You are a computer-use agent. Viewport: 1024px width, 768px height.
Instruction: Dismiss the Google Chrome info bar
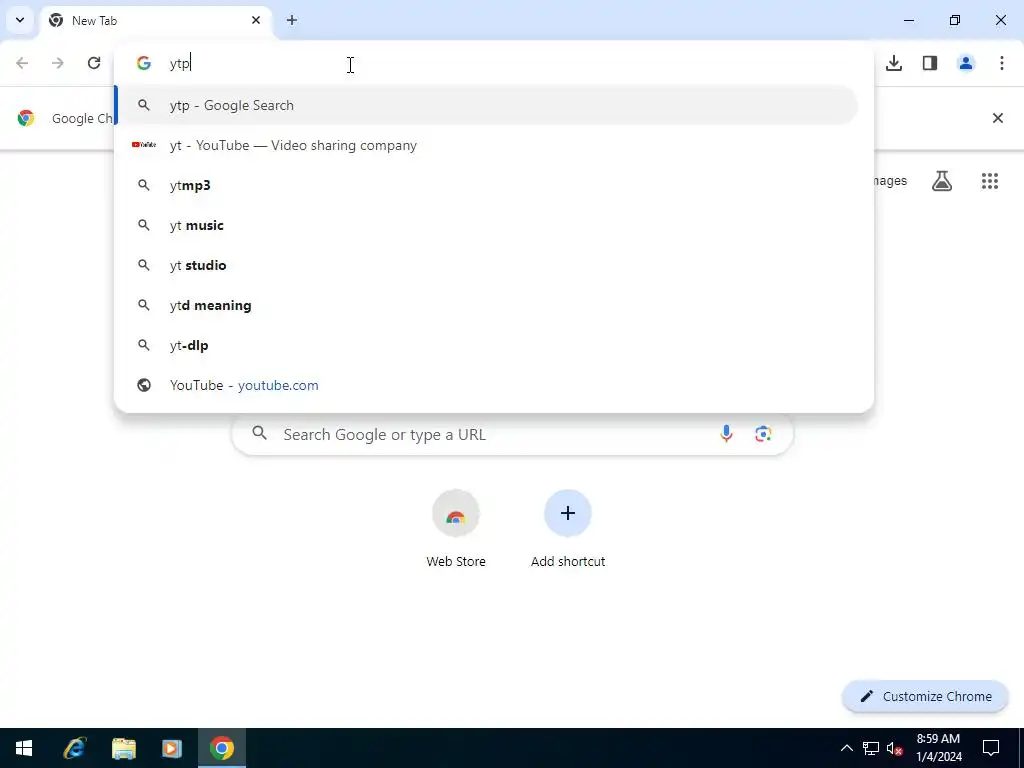click(998, 118)
